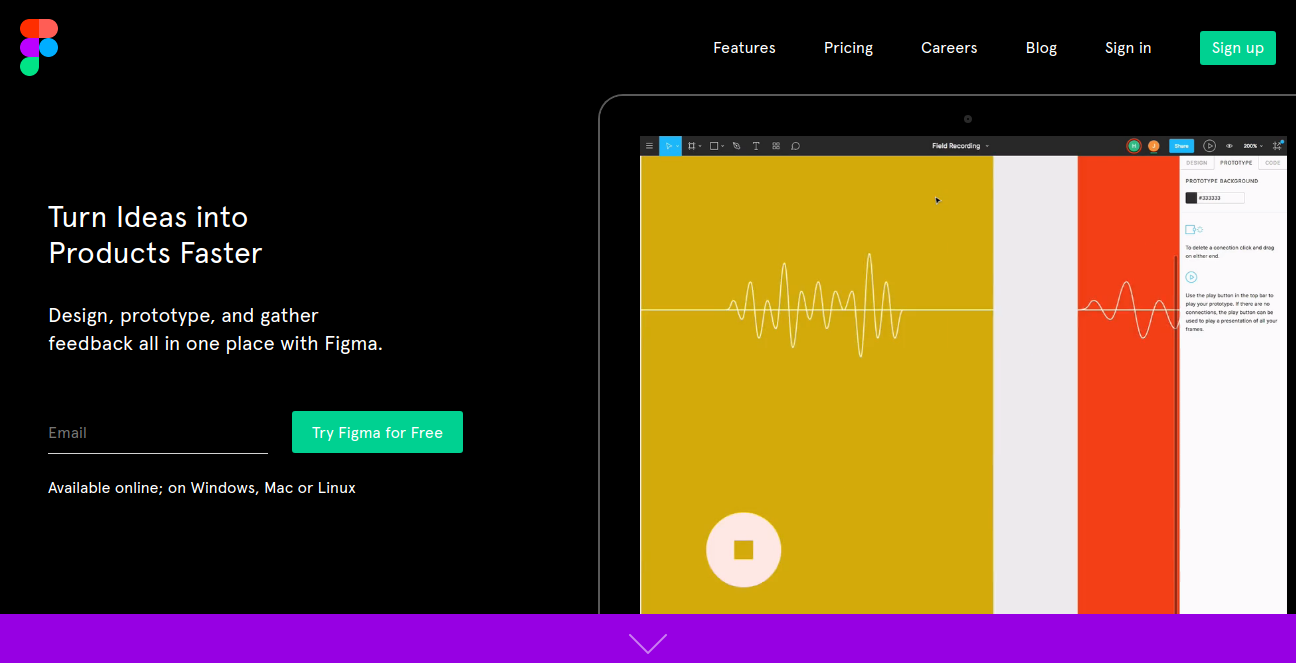Expand the Frame tool dropdown arrow
This screenshot has height=663, width=1296.
point(700,146)
